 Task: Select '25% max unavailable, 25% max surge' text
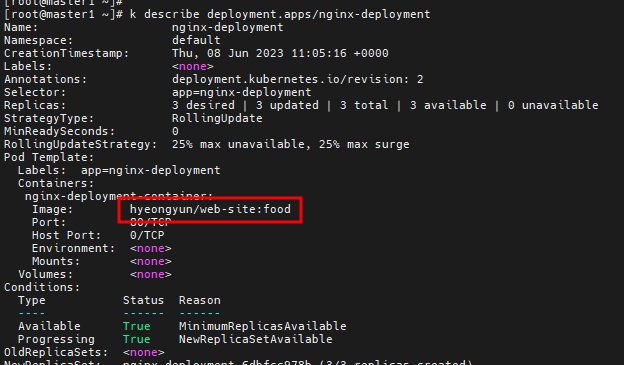click(x=291, y=144)
